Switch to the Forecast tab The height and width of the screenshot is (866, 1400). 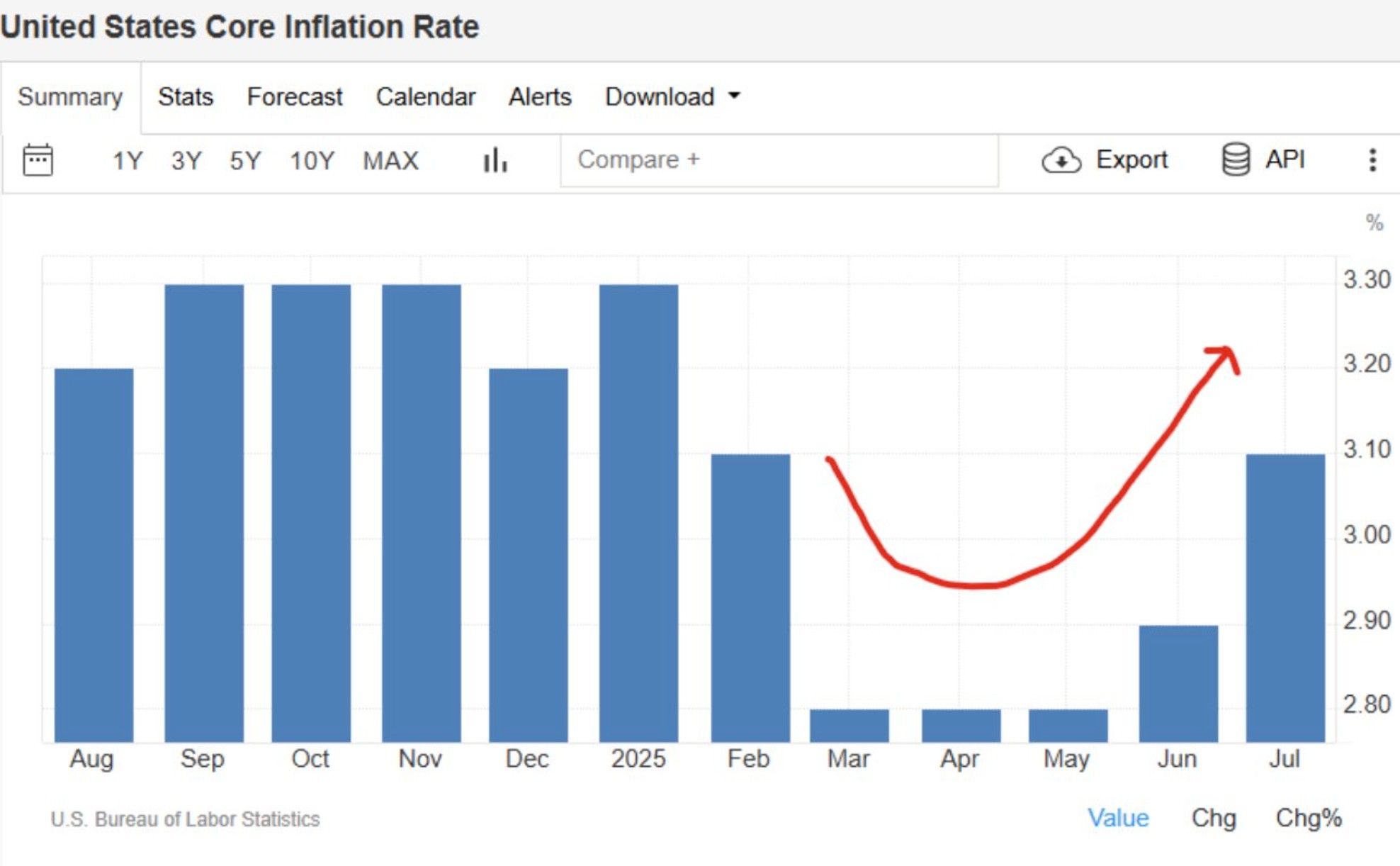[x=294, y=96]
